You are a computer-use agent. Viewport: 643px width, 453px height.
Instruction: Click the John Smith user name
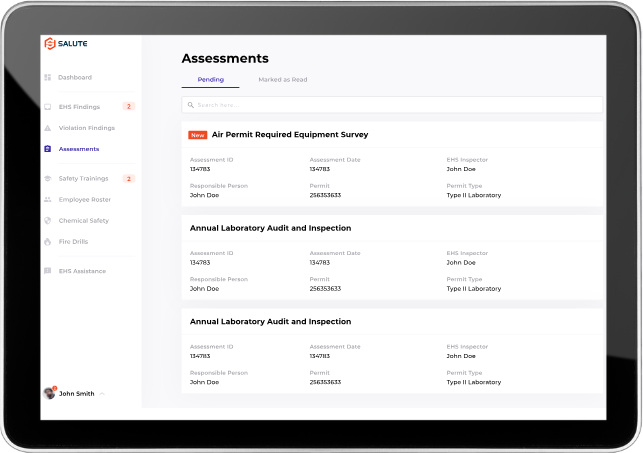[x=76, y=394]
